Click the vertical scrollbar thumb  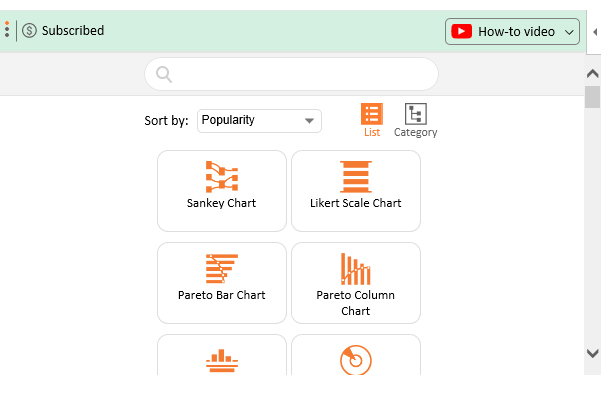(592, 97)
